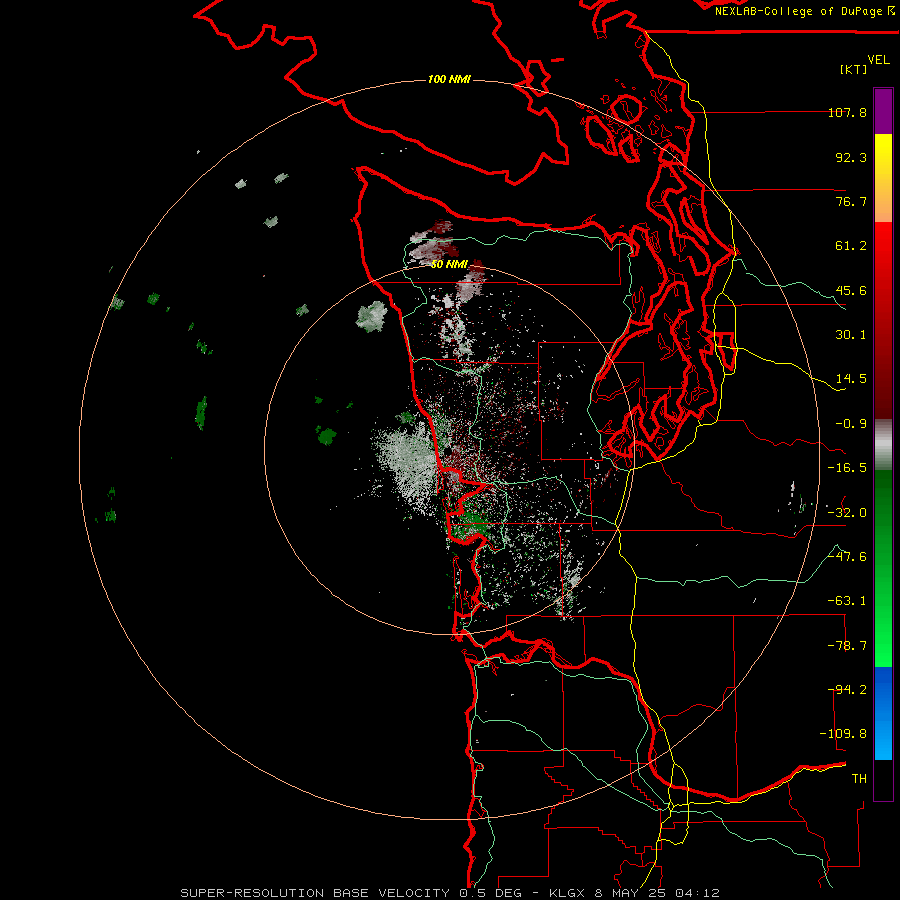The height and width of the screenshot is (900, 900).
Task: Select the -16.5 velocity scale value
Action: click(847, 468)
